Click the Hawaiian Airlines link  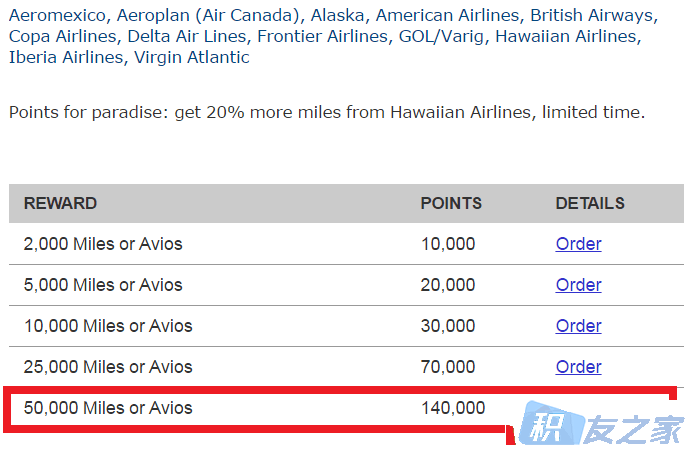point(566,37)
